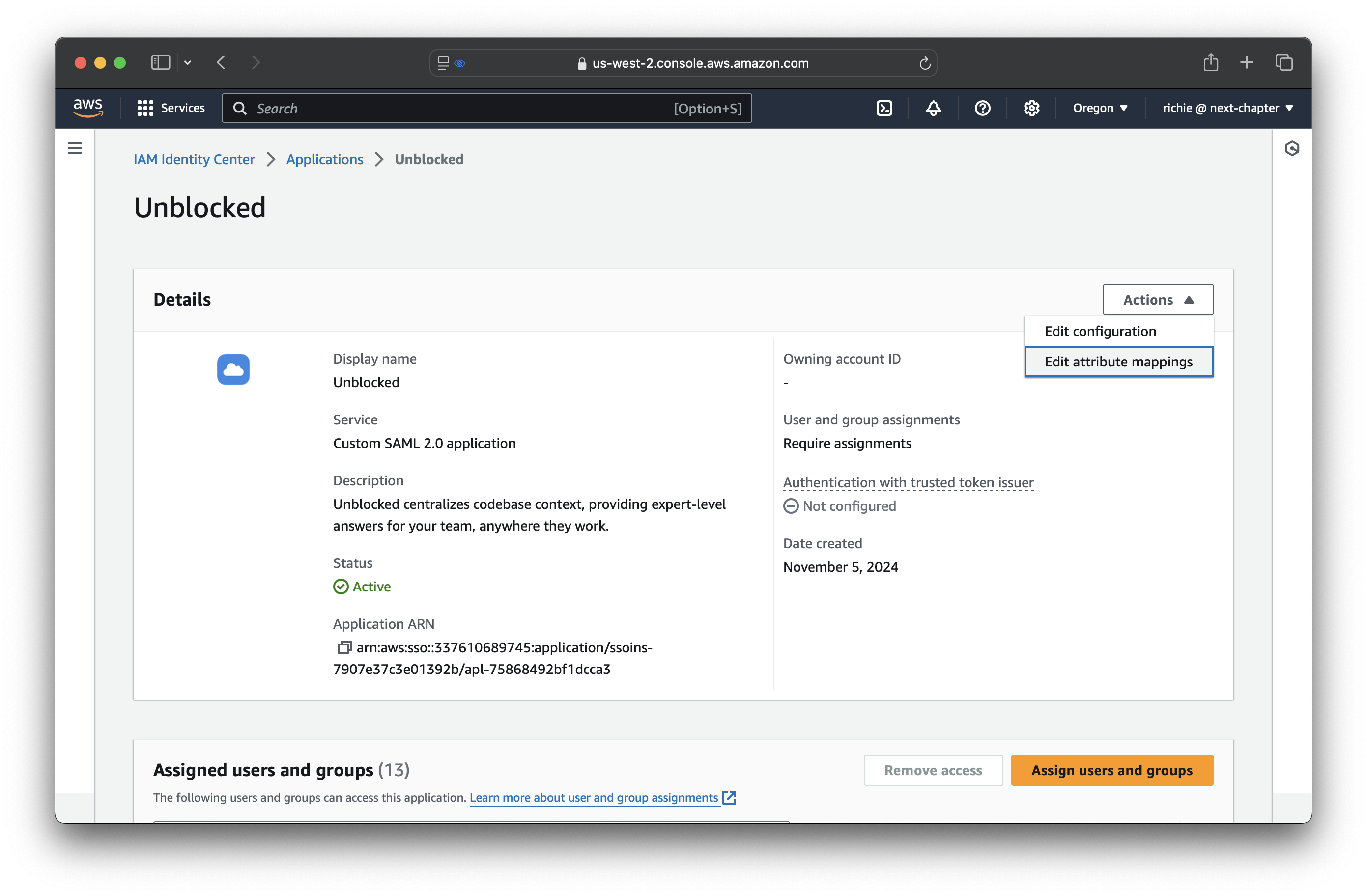Copy the Application ARN
1367x896 pixels.
[344, 647]
